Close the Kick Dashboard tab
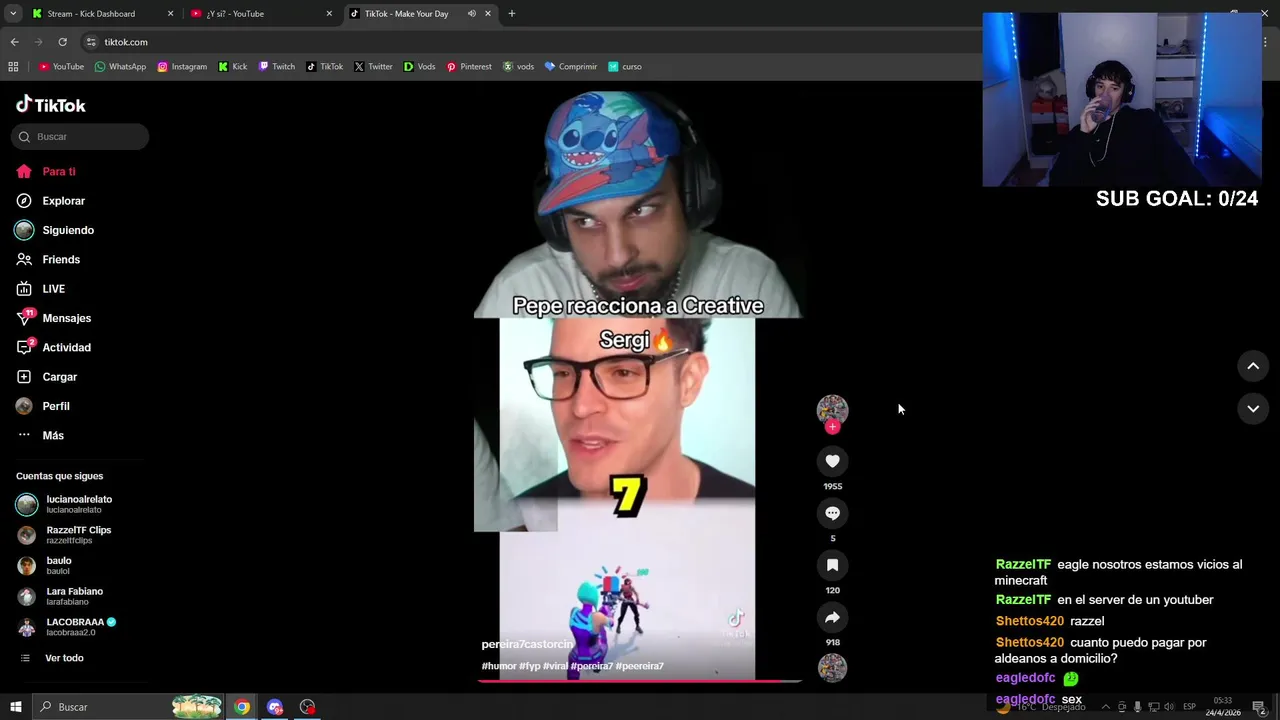 pyautogui.click(x=170, y=14)
